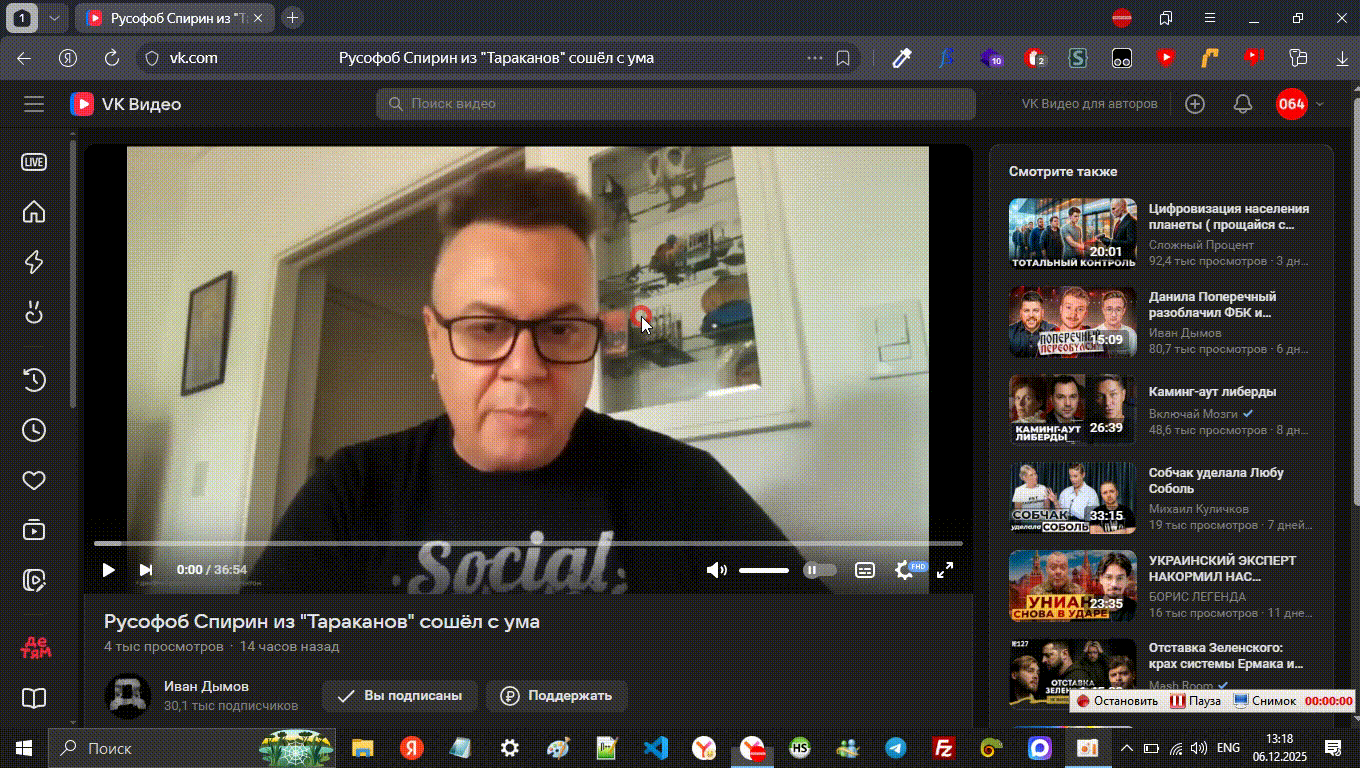
Task: Expand the profile menu next to avatar
Action: tap(1320, 104)
